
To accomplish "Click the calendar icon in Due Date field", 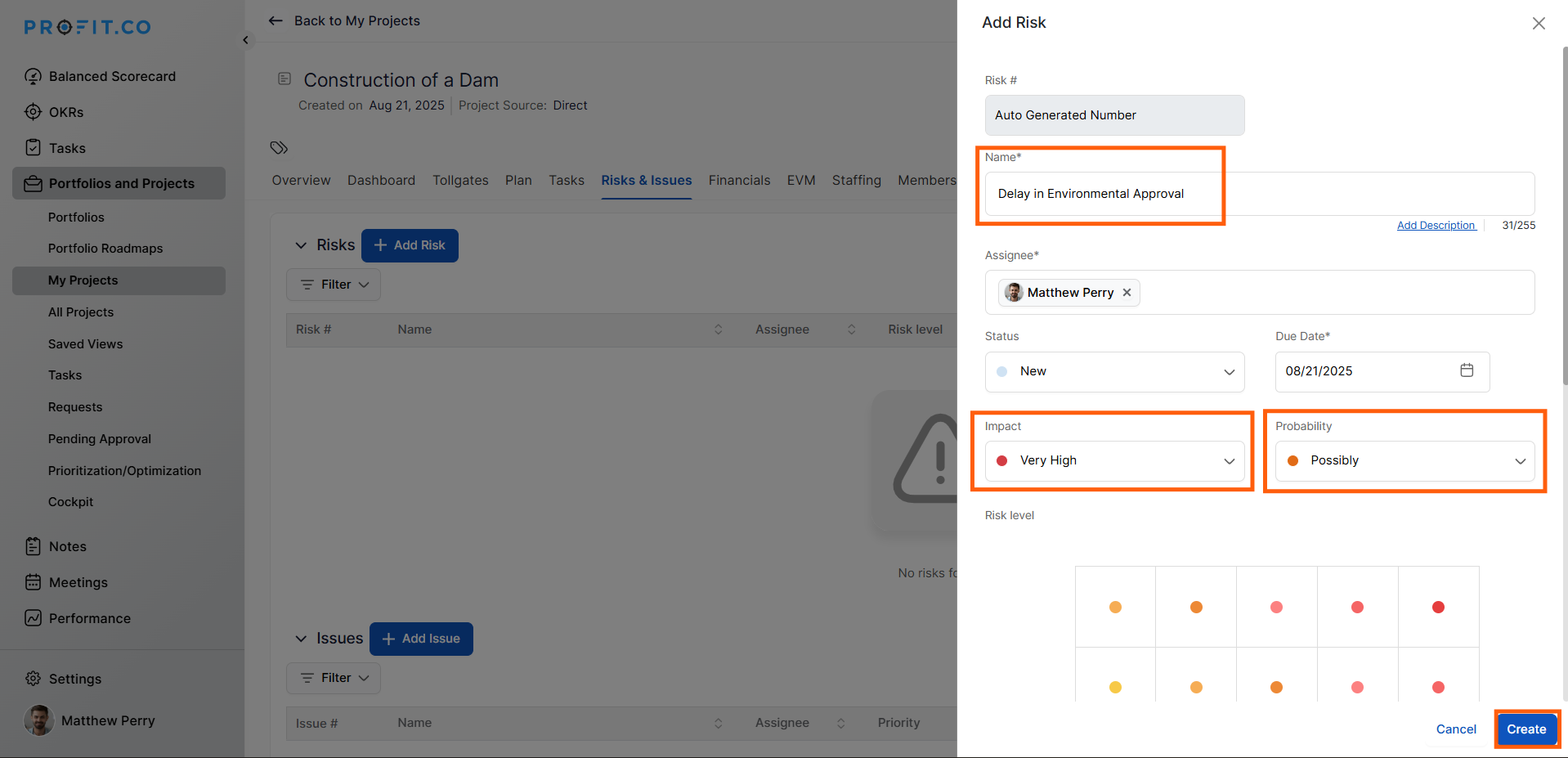I will (x=1467, y=370).
